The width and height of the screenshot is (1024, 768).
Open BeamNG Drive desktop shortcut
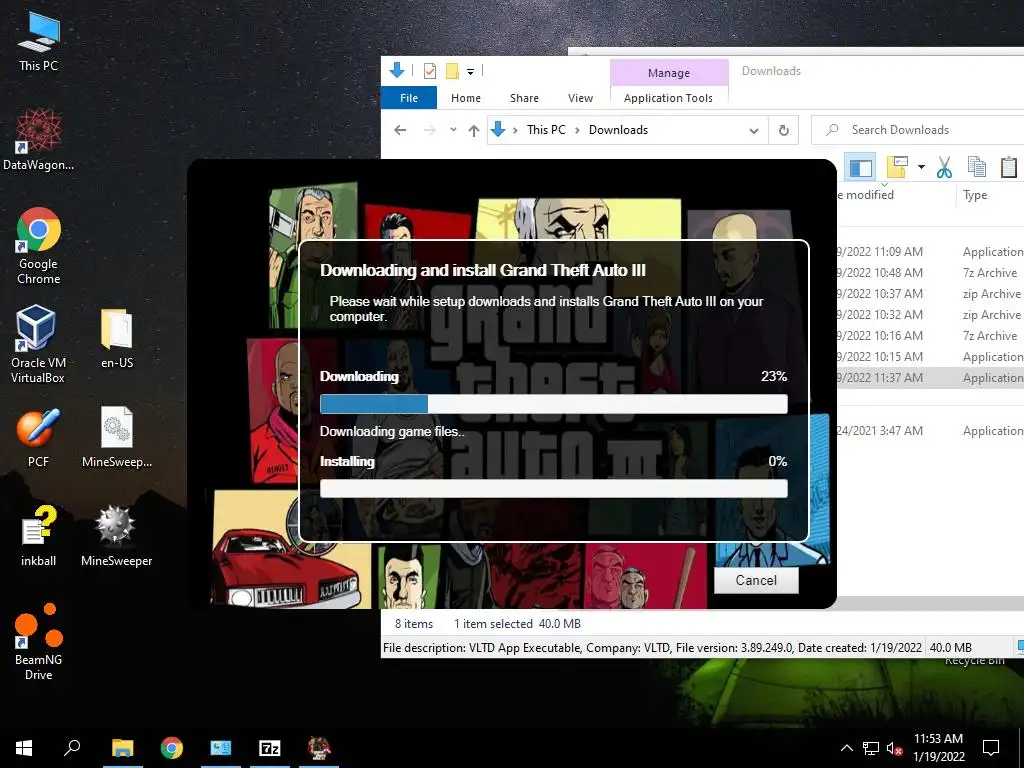(x=39, y=641)
